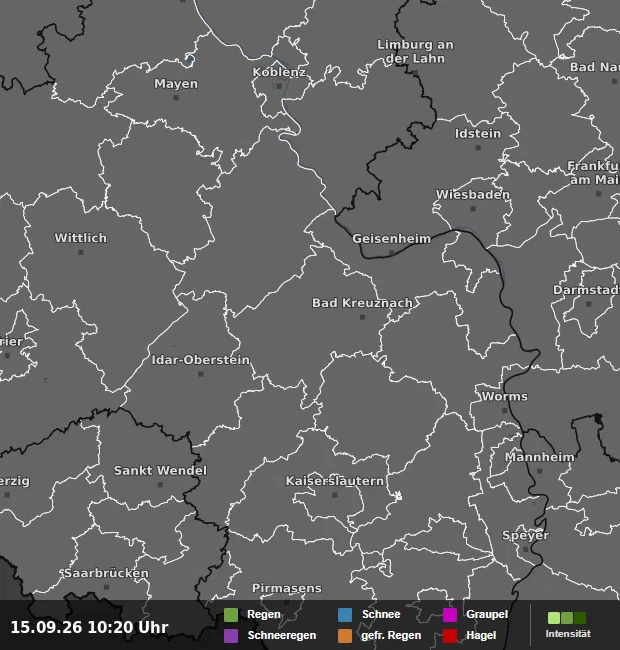620x650 pixels.
Task: Click the Worms city label
Action: pos(504,396)
